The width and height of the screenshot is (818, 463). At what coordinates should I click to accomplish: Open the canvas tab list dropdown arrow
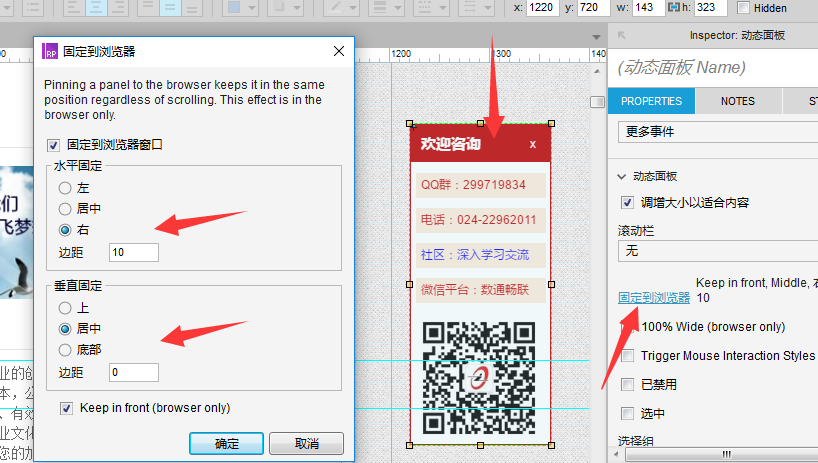(596, 37)
